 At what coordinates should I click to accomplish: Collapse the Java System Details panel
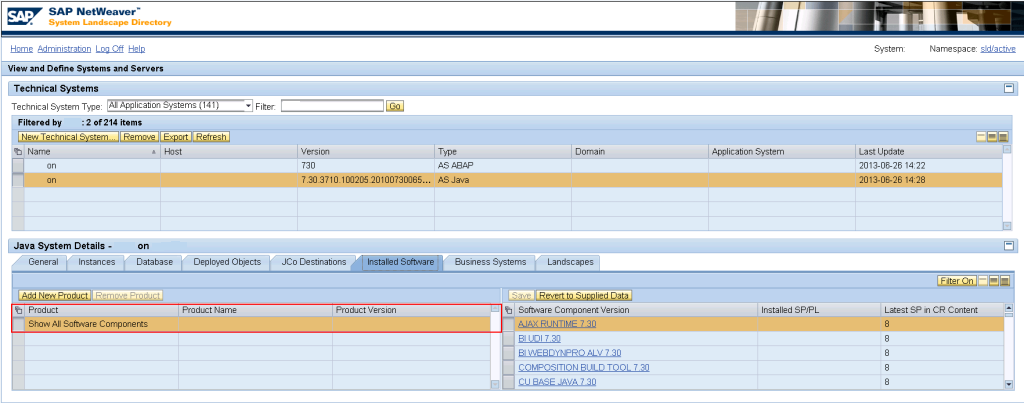pyautogui.click(x=1008, y=246)
